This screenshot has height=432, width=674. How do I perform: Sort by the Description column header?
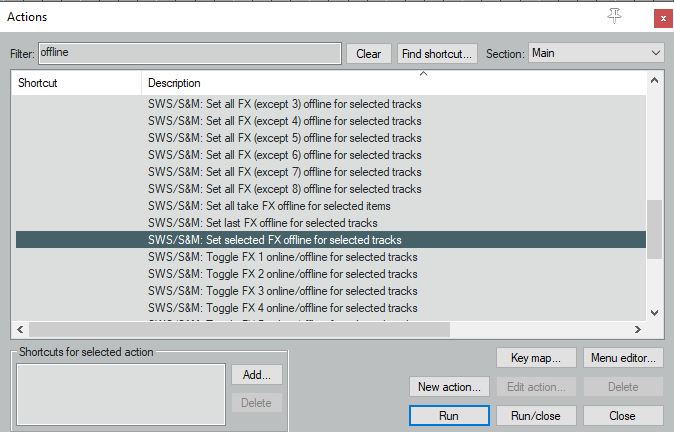coord(393,83)
